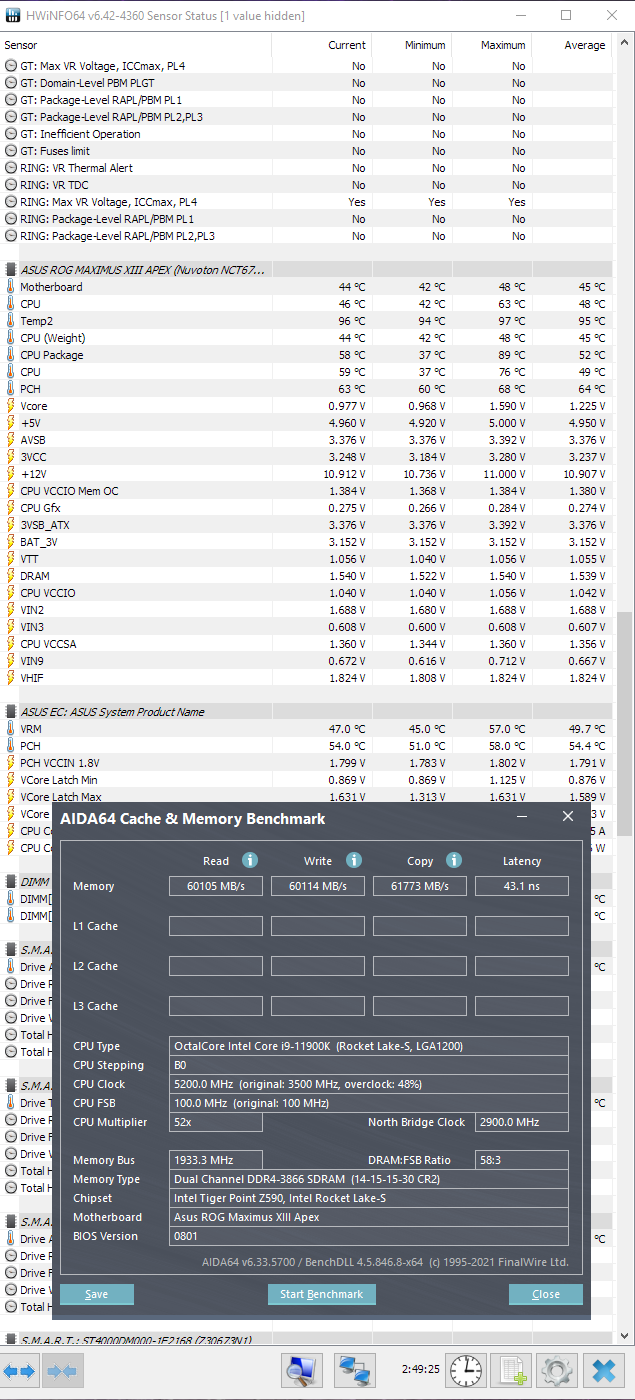
Task: Click the status icon beside RING: VR TDC
Action: pyautogui.click(x=10, y=185)
